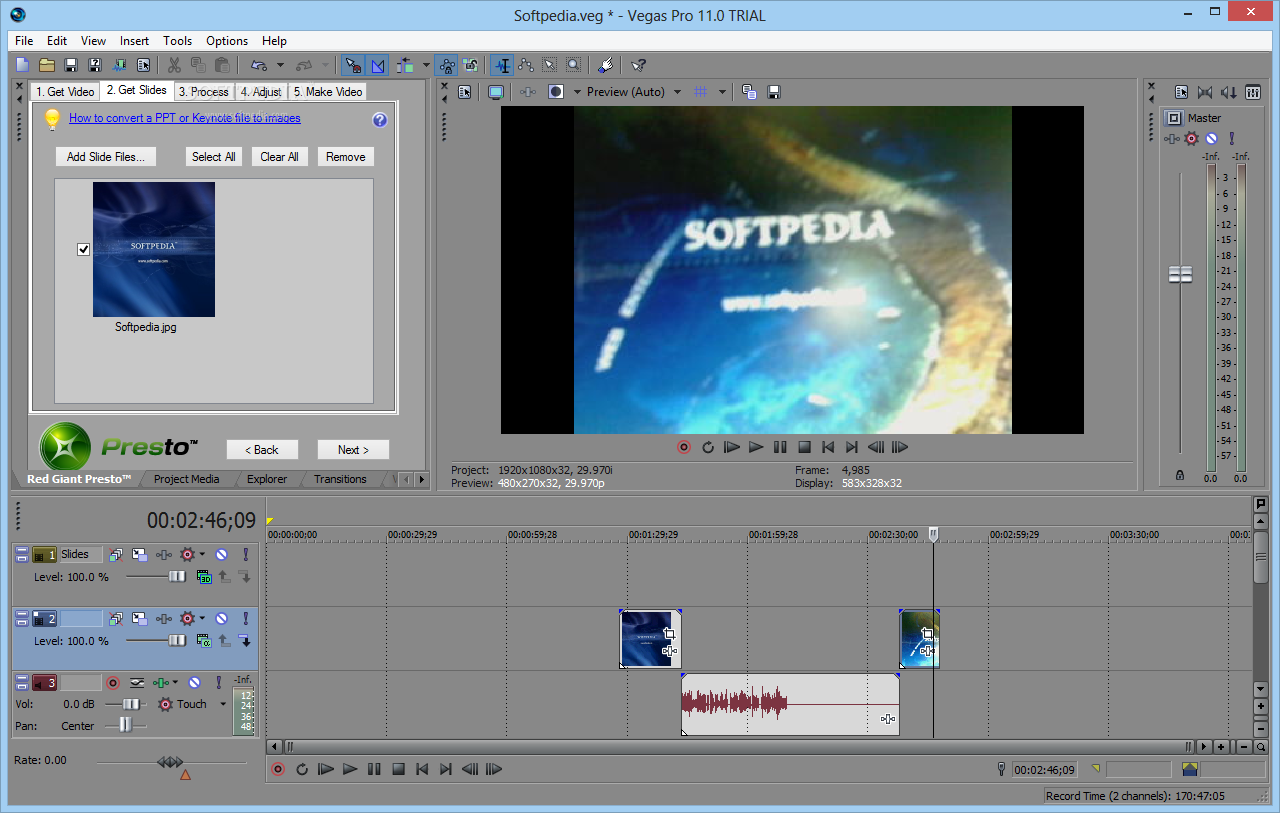The width and height of the screenshot is (1280, 813).
Task: Expand the preview quality dropdown next to Preview (Auto)
Action: coord(677,92)
